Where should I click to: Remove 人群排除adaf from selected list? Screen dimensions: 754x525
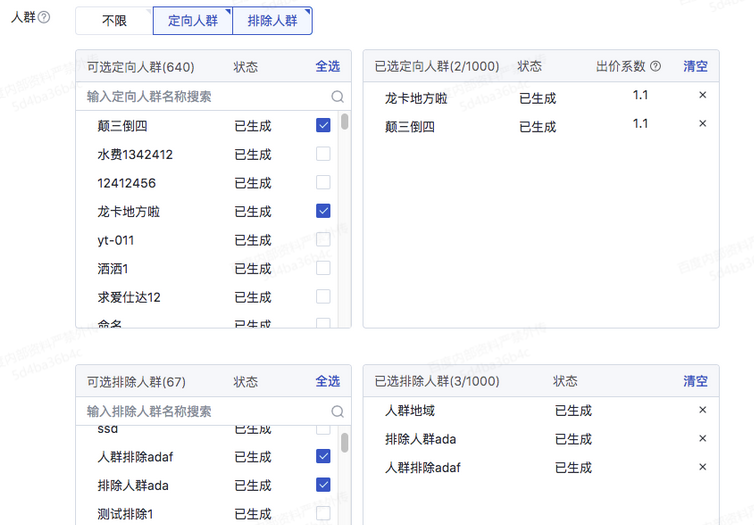[703, 467]
